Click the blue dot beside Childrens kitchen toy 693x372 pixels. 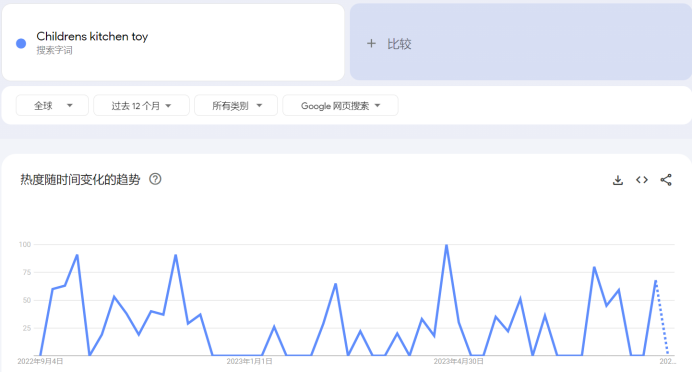pyautogui.click(x=21, y=43)
